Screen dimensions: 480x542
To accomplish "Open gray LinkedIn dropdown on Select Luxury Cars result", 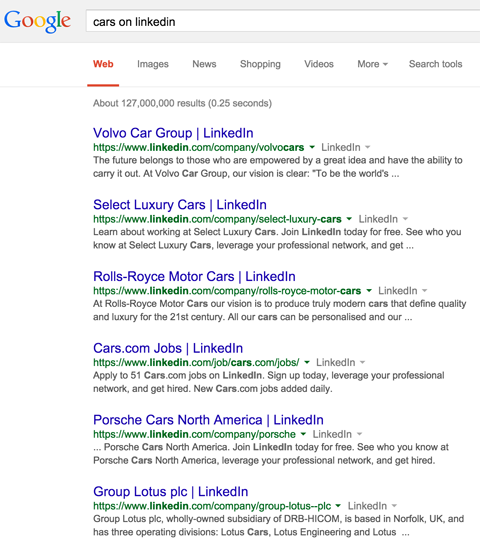I will pos(383,219).
